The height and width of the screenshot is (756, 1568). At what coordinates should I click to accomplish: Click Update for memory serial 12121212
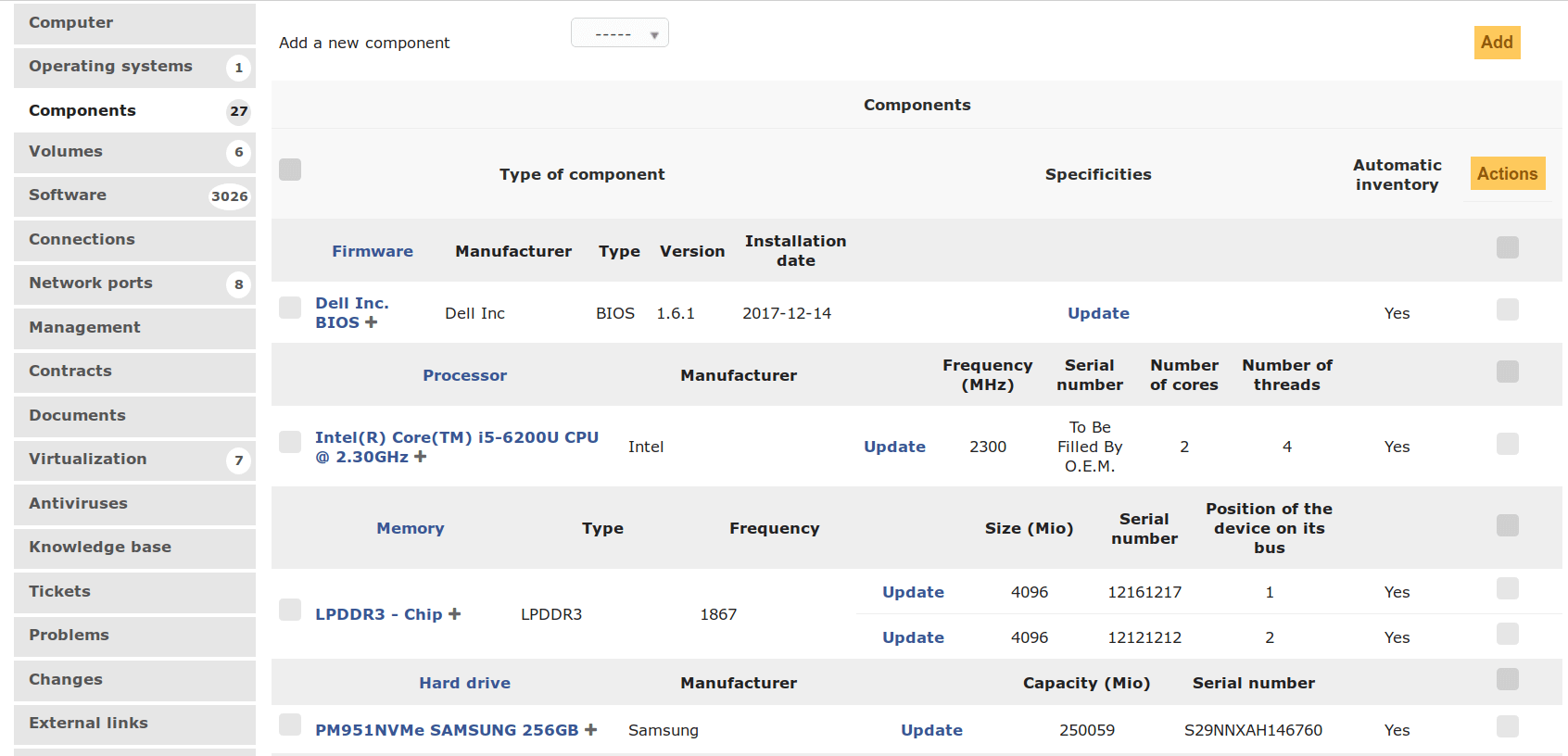click(x=913, y=637)
